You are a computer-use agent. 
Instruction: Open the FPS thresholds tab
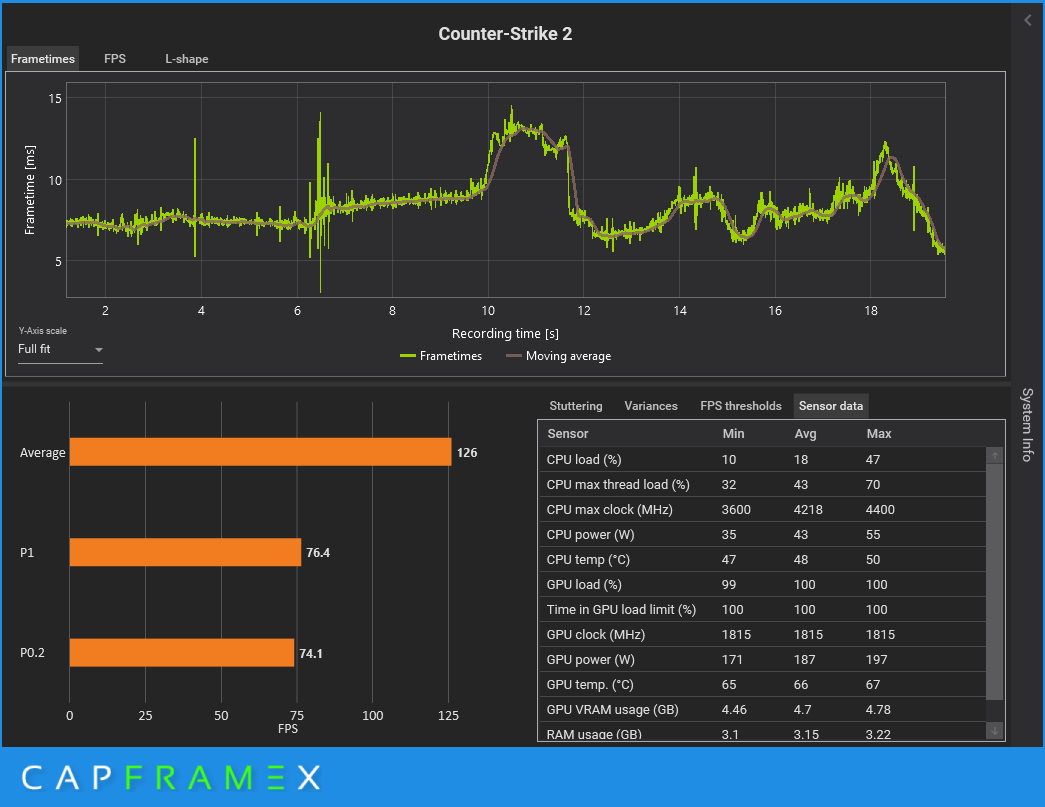[x=740, y=406]
